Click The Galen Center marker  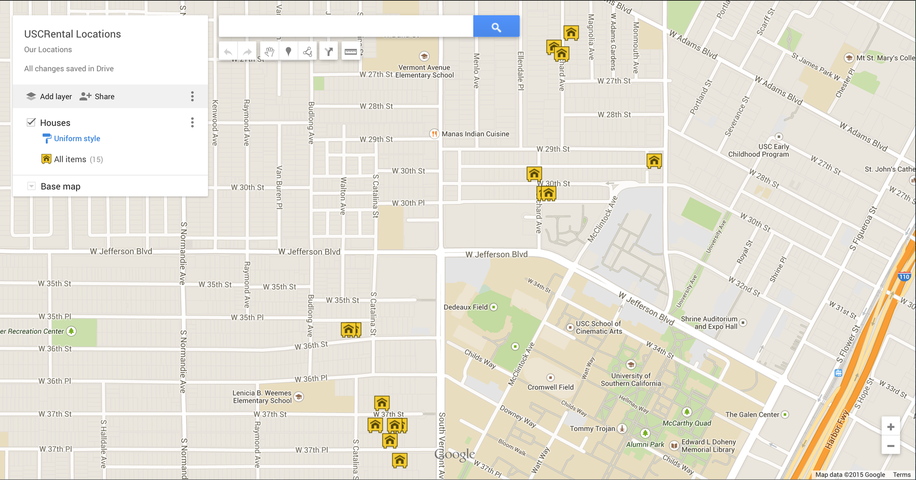pyautogui.click(x=785, y=414)
